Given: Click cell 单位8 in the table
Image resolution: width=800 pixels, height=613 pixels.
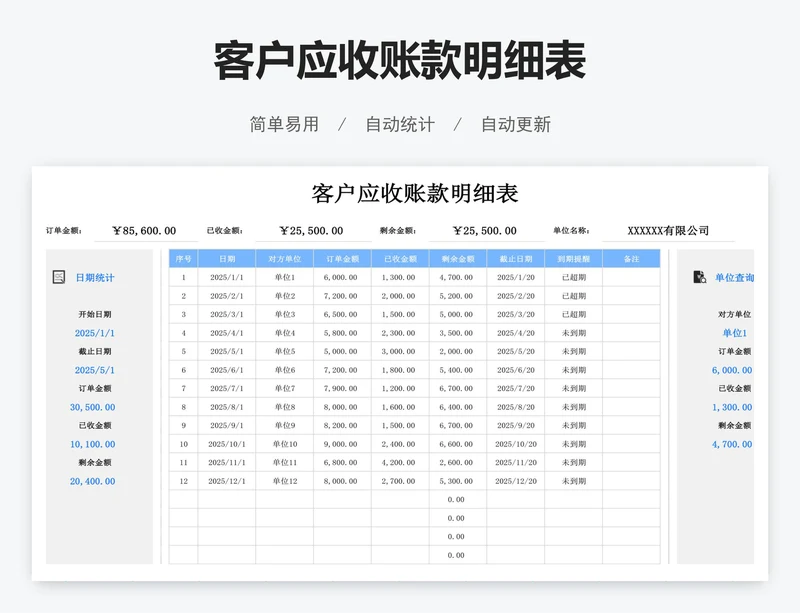Looking at the screenshot, I should (285, 407).
